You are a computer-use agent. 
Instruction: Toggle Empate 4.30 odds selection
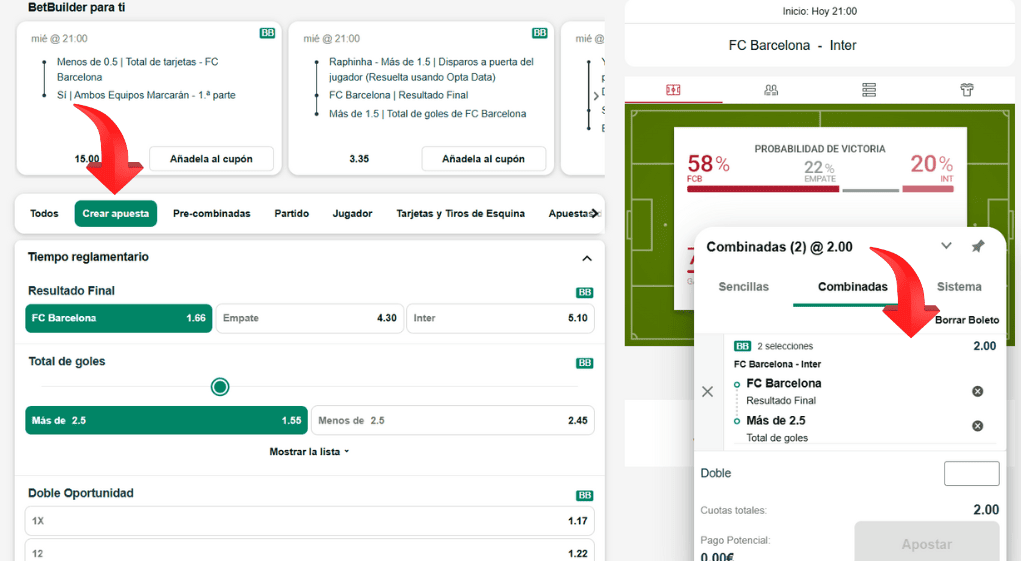(309, 318)
